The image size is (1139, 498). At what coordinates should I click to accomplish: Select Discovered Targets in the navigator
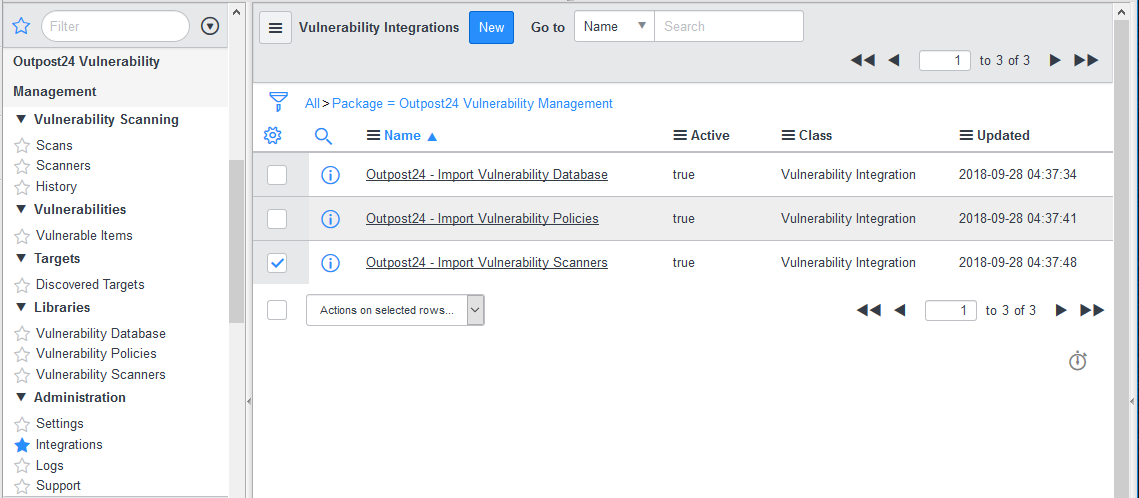coord(90,285)
